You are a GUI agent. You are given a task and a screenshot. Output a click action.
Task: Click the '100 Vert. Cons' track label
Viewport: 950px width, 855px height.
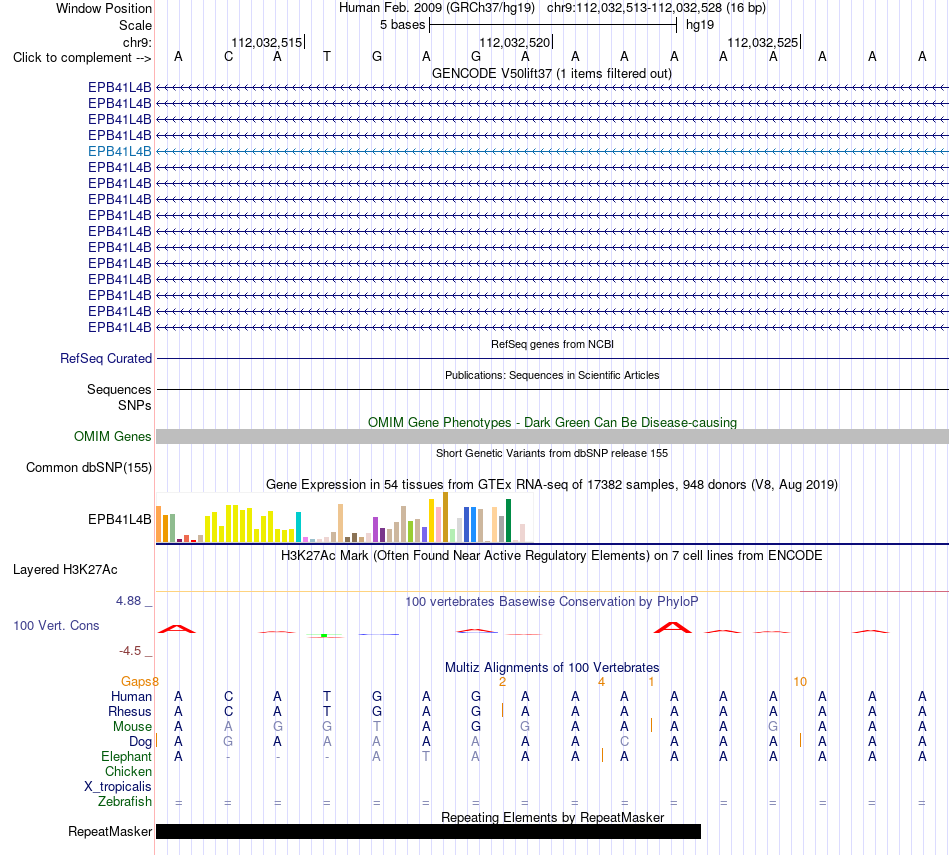56,625
